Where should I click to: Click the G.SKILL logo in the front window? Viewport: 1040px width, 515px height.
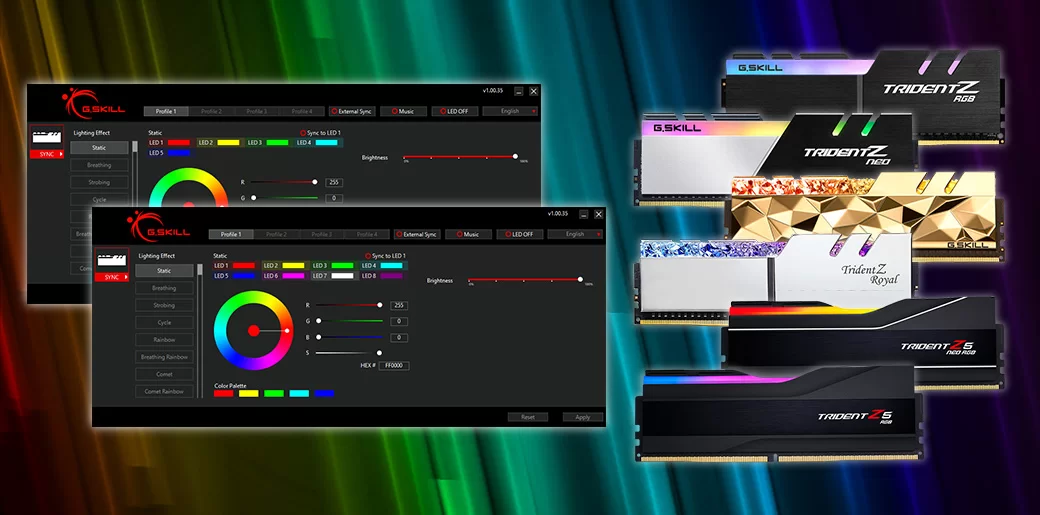click(159, 227)
